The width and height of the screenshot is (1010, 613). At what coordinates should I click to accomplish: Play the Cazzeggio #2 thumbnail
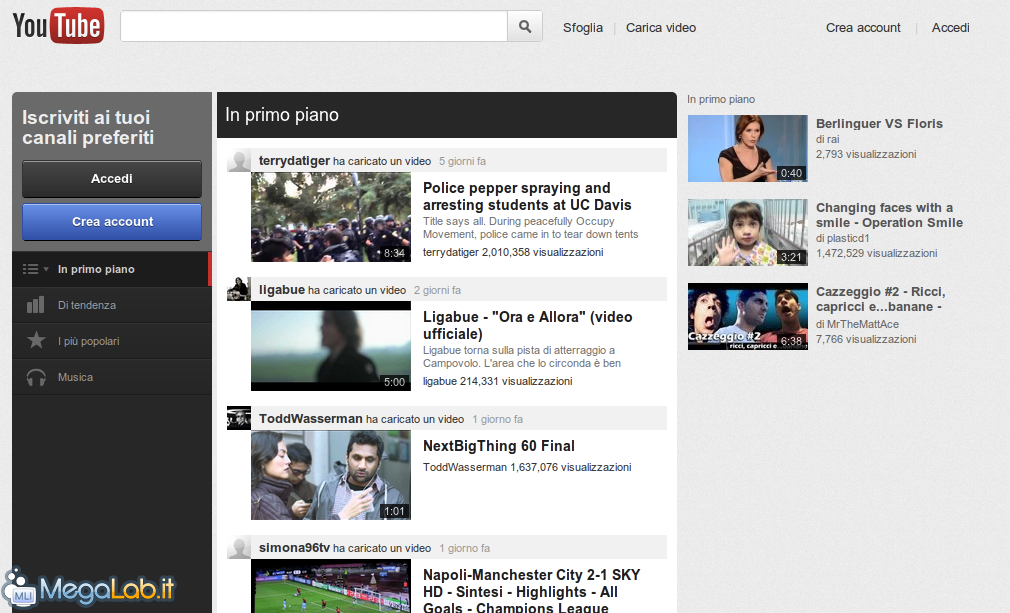[x=748, y=317]
